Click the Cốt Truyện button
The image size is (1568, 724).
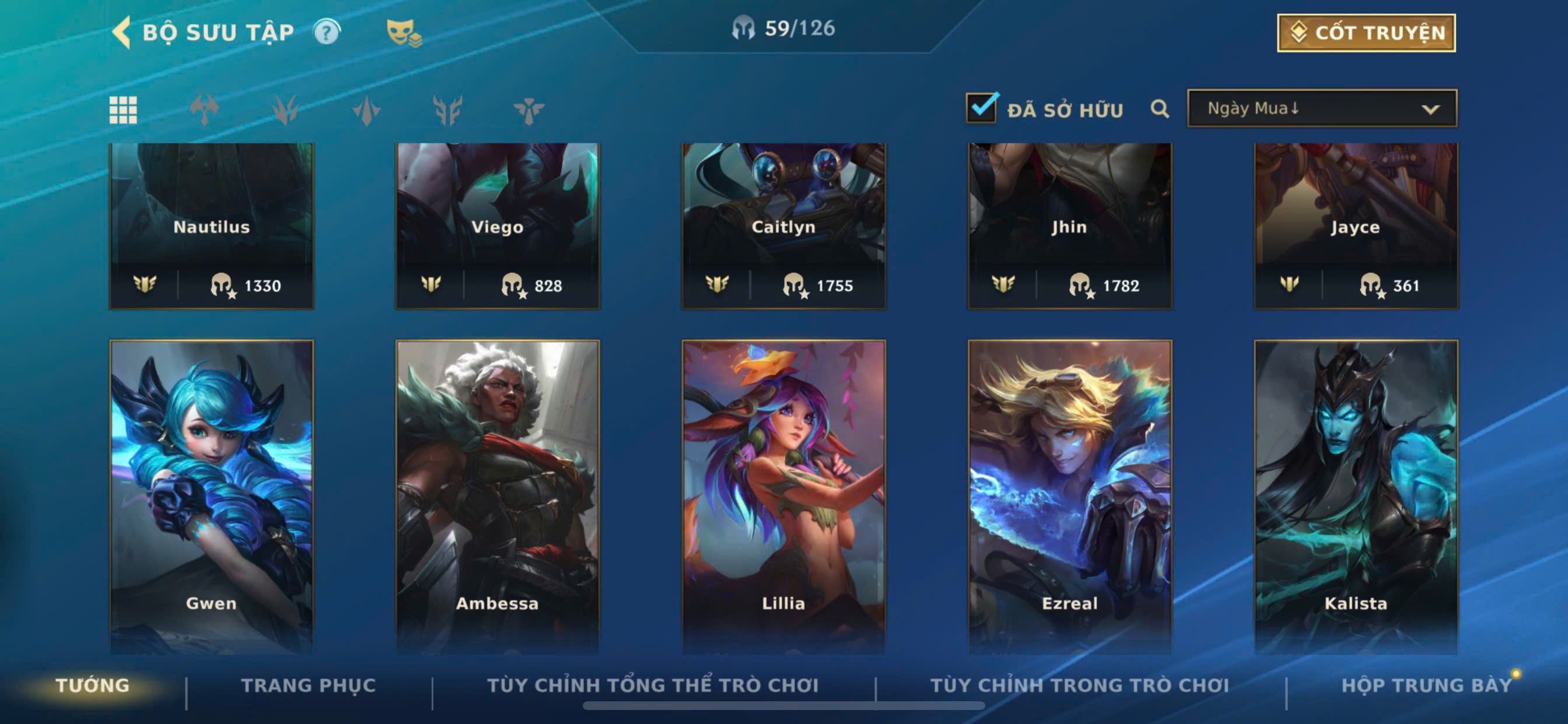tap(1366, 33)
